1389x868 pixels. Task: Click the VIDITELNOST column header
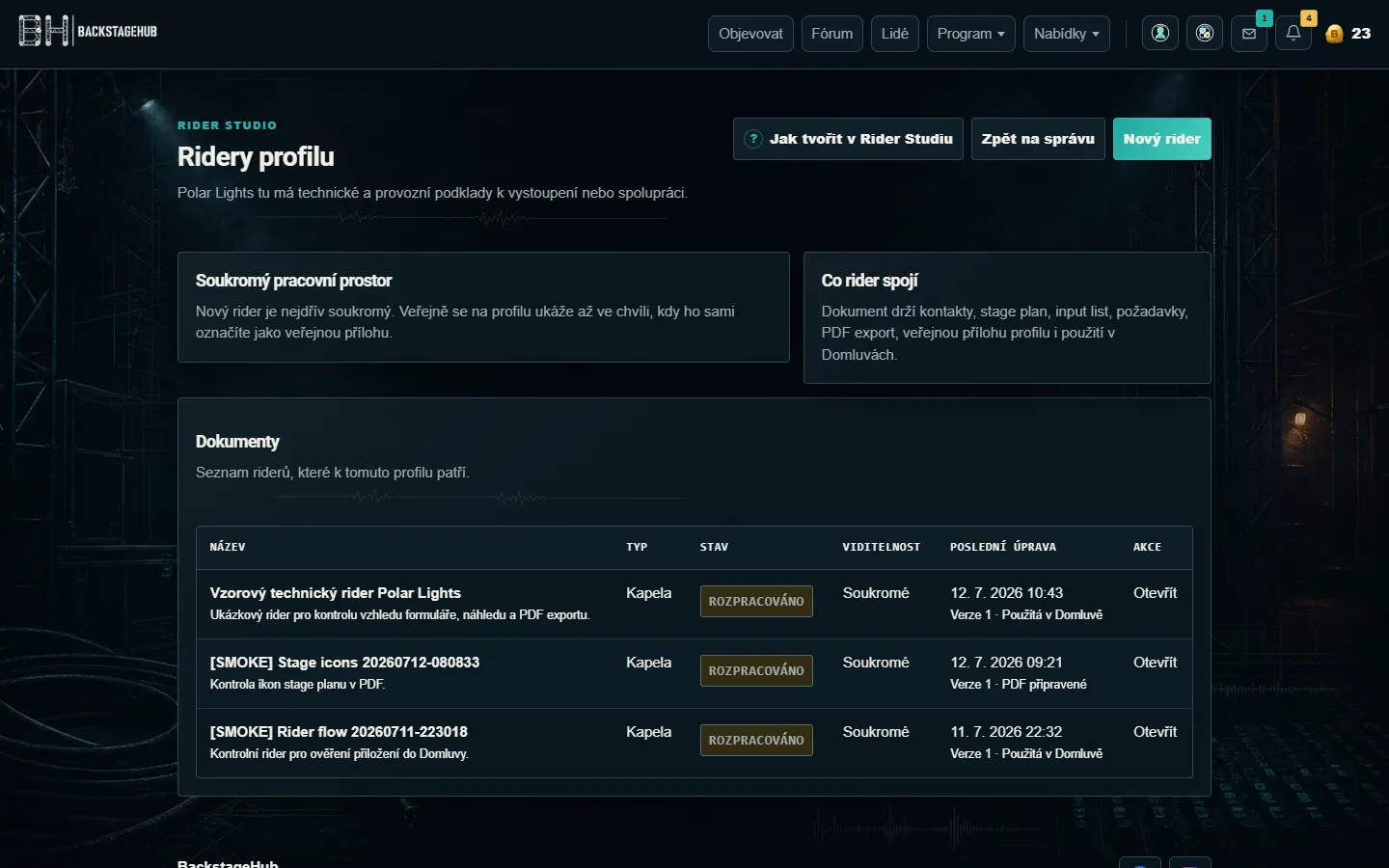tap(882, 547)
